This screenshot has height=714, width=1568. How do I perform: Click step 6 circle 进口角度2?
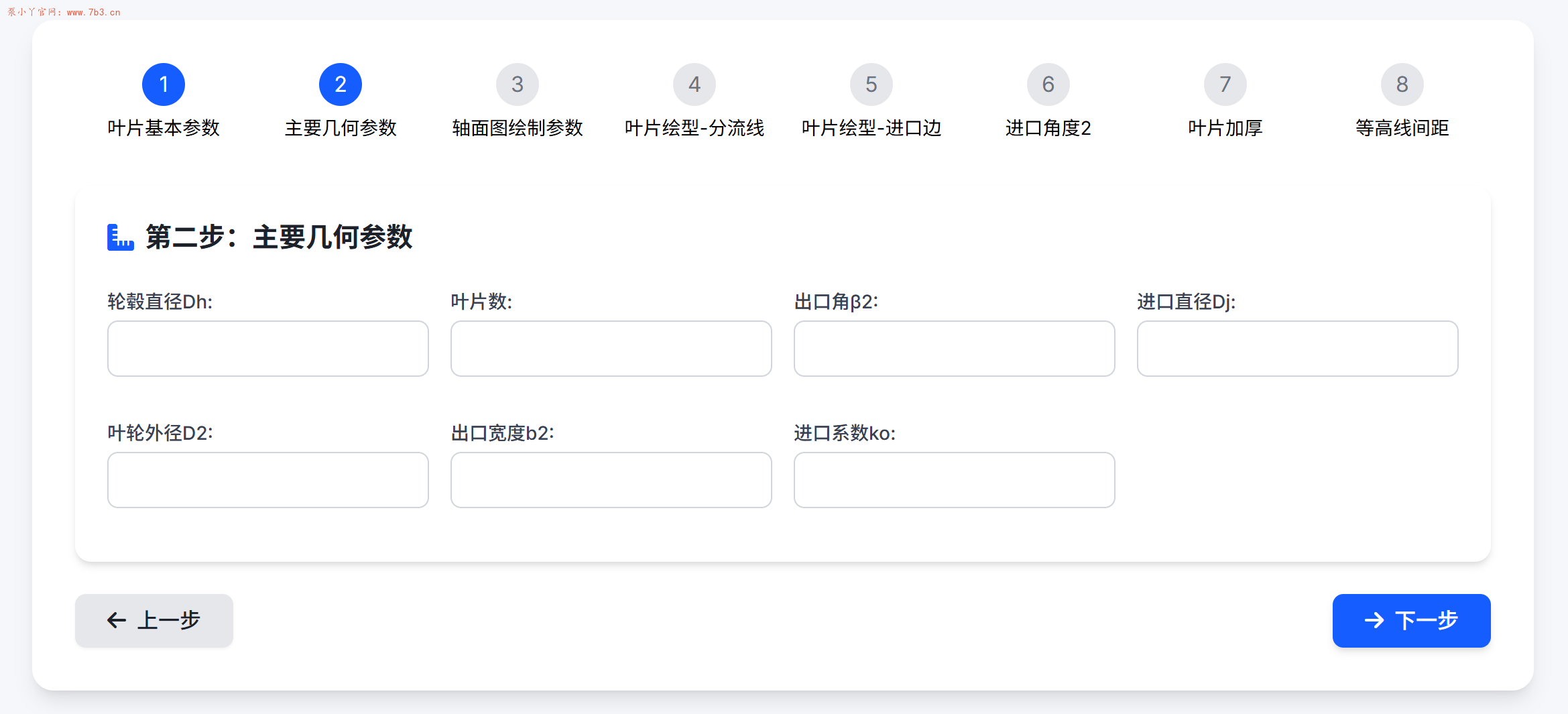tap(1048, 84)
